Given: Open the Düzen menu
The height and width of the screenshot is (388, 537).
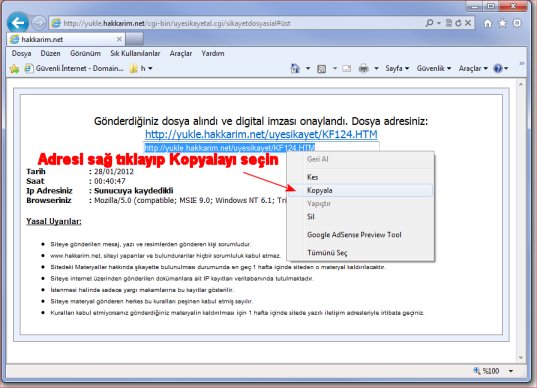Looking at the screenshot, I should (x=50, y=53).
